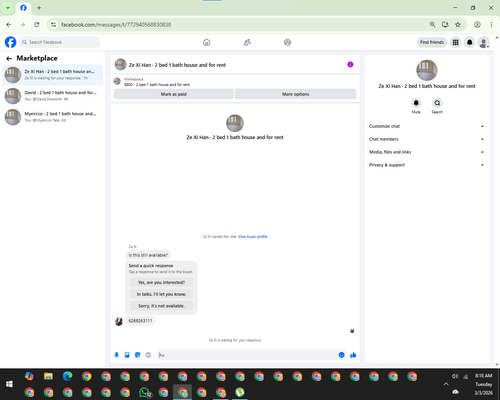Open the Friends icon in top navigation
The width and height of the screenshot is (500, 400).
[247, 42]
